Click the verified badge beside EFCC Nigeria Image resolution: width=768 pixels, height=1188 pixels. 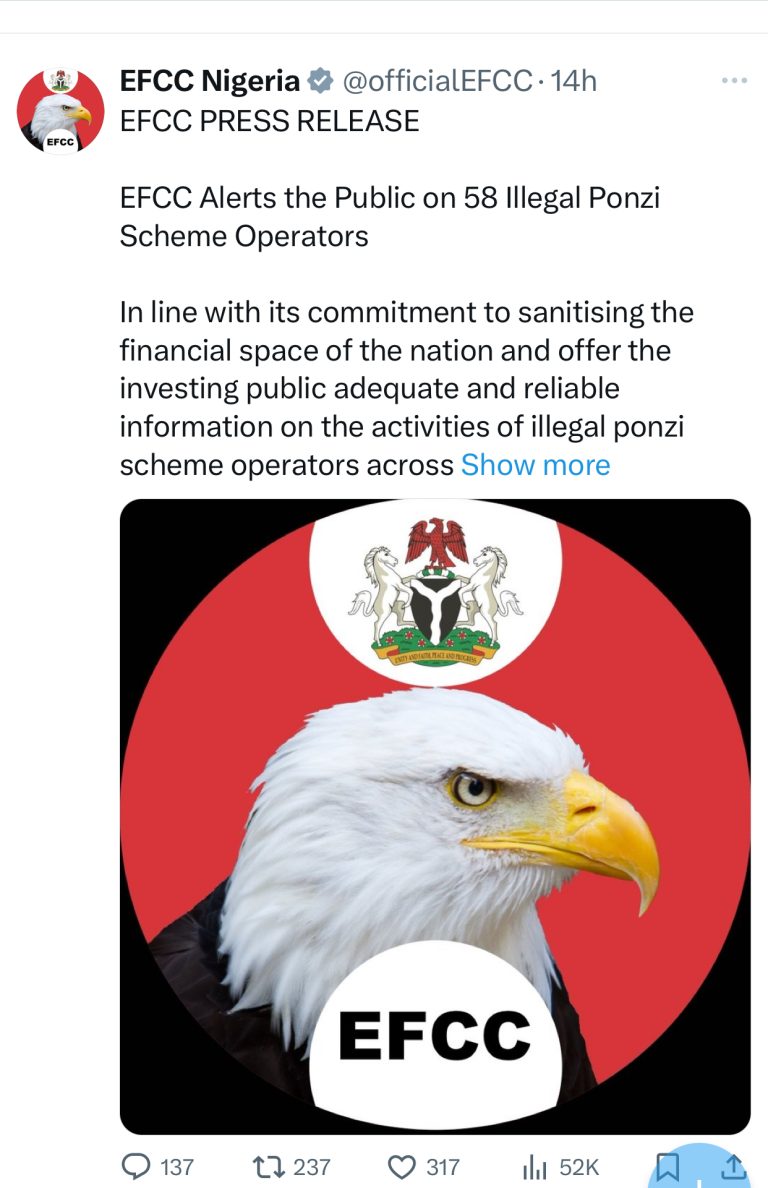coord(320,80)
